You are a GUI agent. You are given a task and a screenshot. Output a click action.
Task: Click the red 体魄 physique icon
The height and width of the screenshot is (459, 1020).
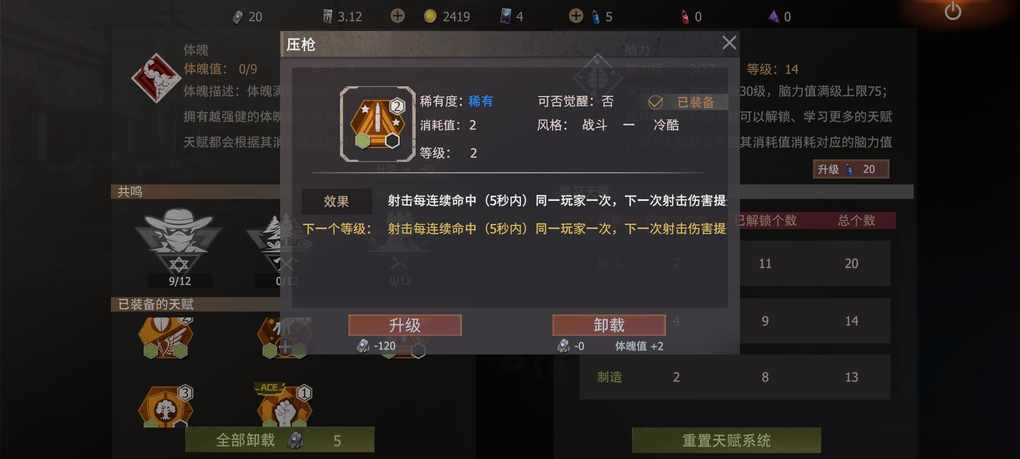(x=155, y=77)
